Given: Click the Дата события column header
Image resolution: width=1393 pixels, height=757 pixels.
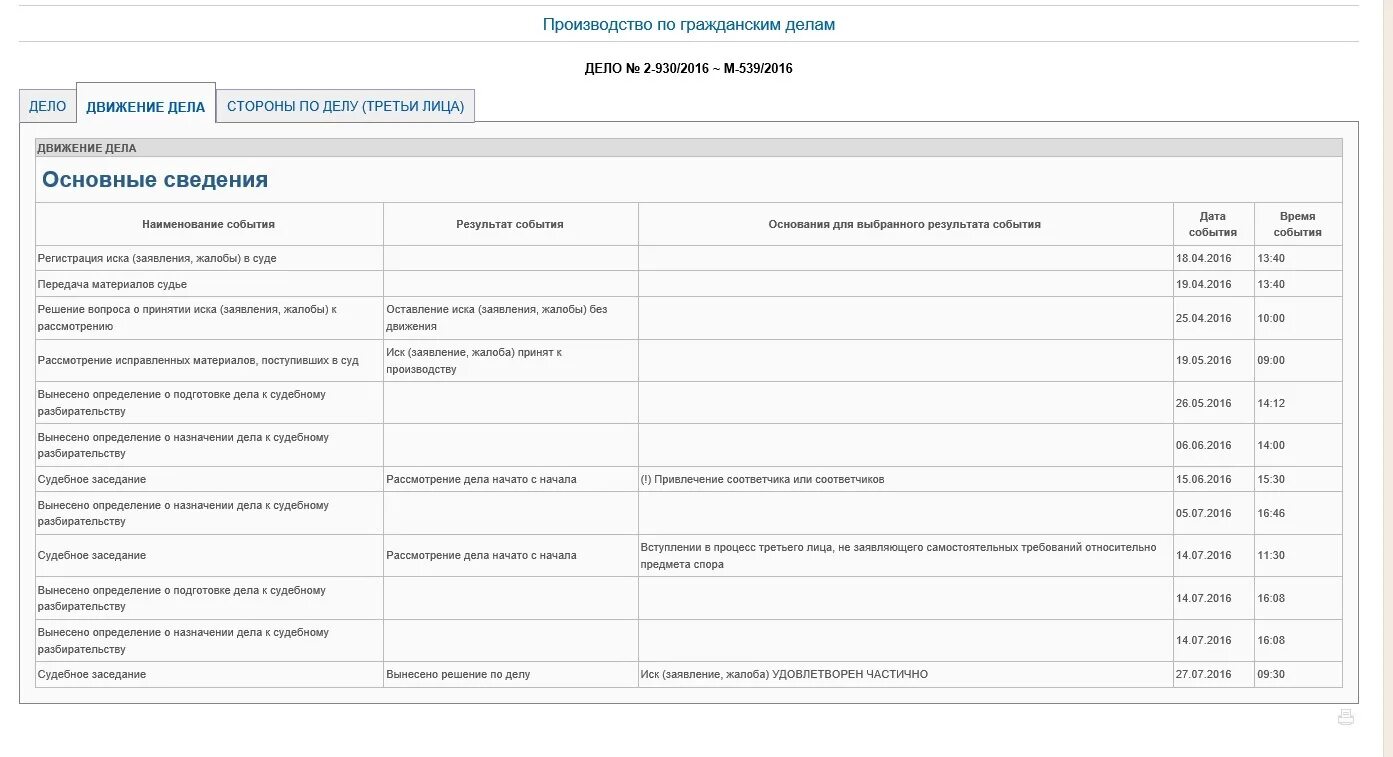Looking at the screenshot, I should [x=1213, y=224].
